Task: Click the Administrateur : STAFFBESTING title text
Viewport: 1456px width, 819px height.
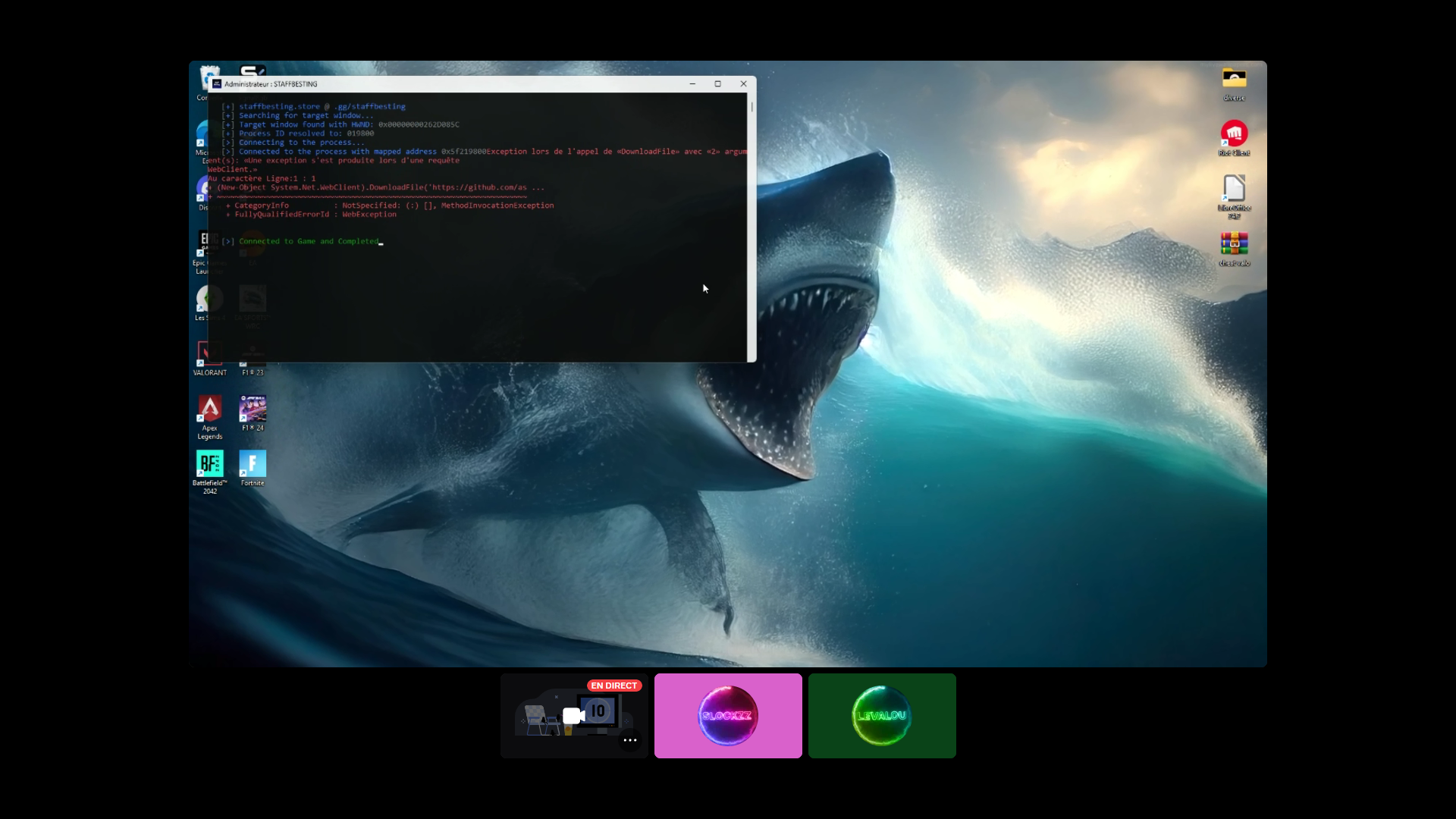Action: 271,84
